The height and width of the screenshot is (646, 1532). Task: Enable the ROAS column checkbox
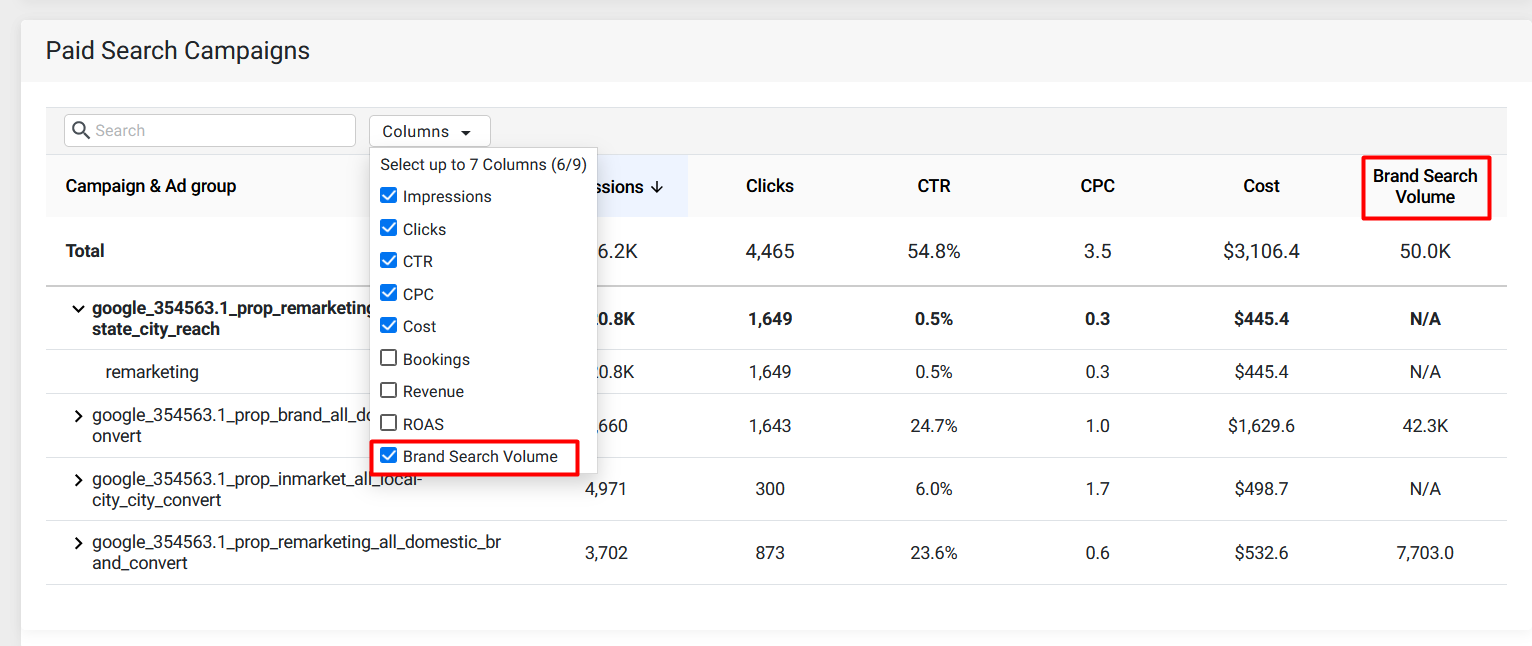tap(389, 424)
